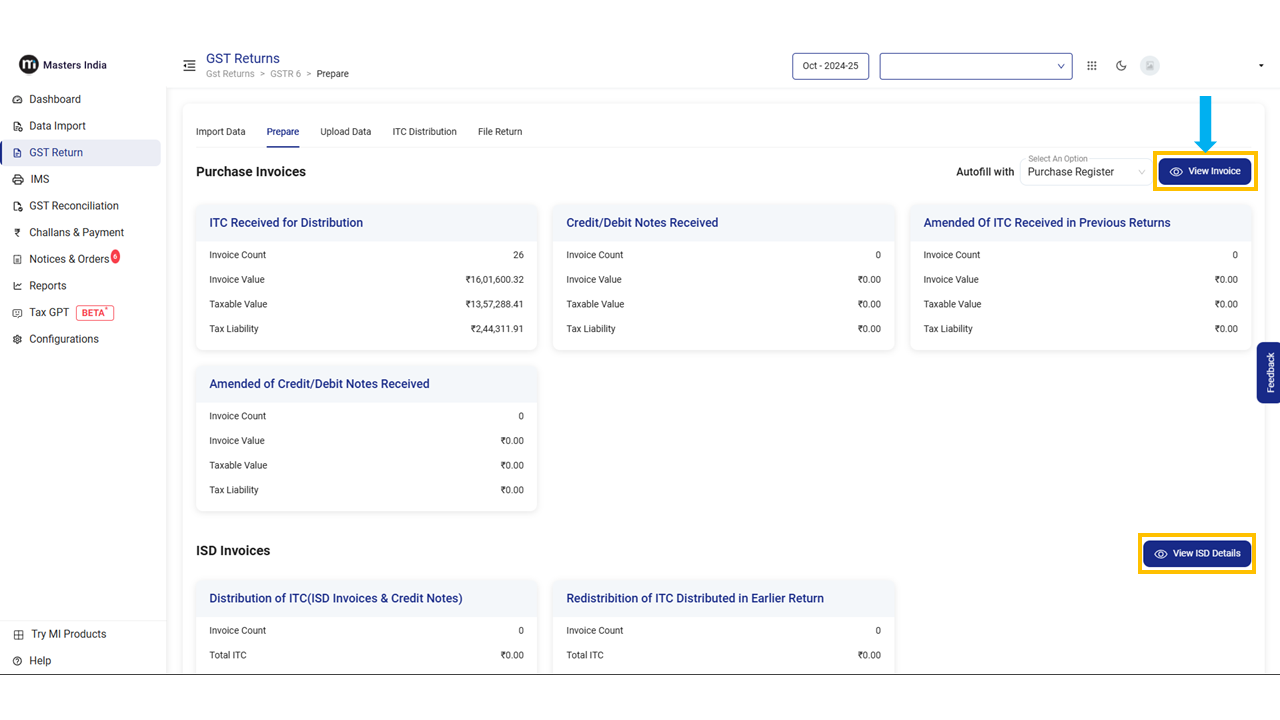Image resolution: width=1280 pixels, height=720 pixels.
Task: Expand the account menu caret at top right
Action: (1260, 66)
